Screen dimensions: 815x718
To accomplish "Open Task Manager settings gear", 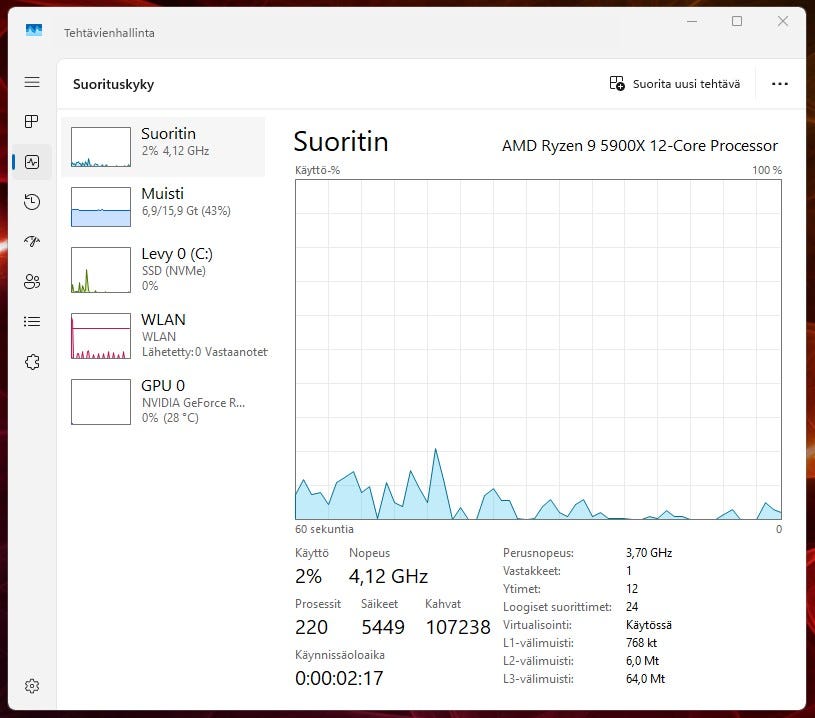I will [32, 686].
